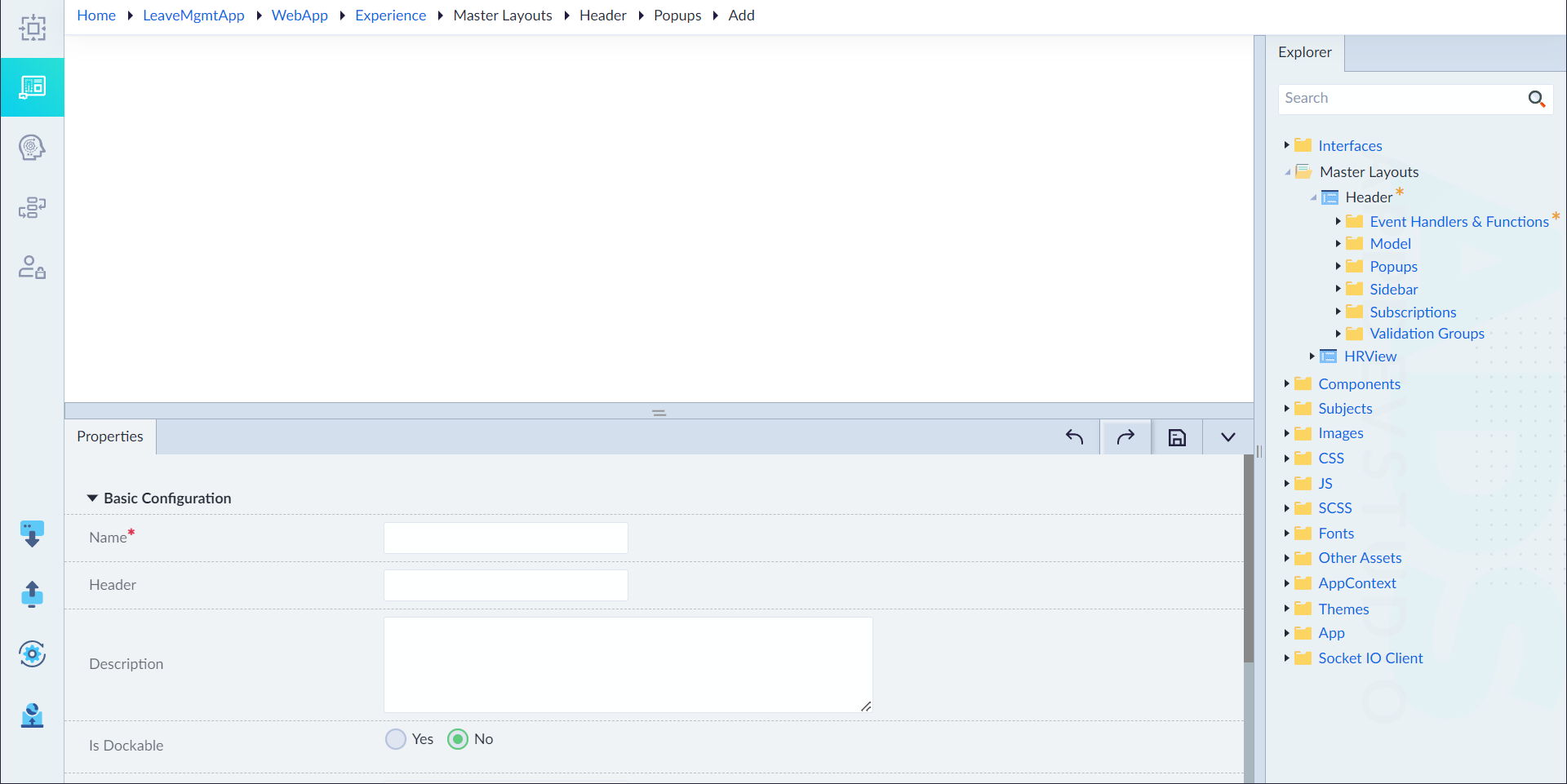Click the Description text area

[628, 665]
